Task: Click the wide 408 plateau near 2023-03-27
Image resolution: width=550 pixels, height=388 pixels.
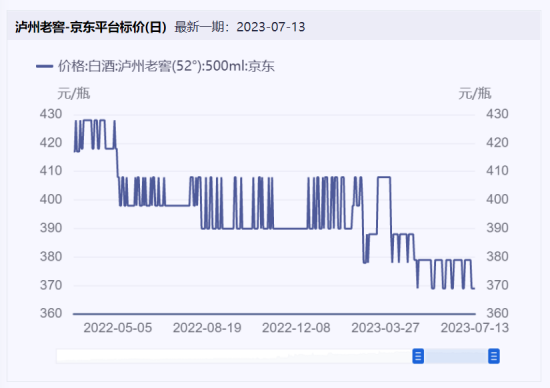Action: [384, 177]
